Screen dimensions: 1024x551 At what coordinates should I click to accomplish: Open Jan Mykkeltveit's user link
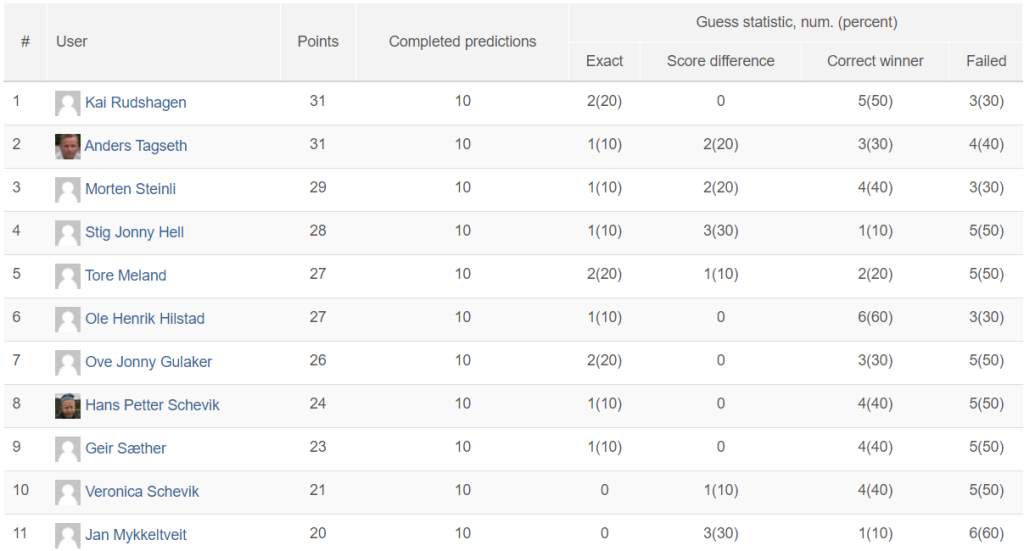136,535
